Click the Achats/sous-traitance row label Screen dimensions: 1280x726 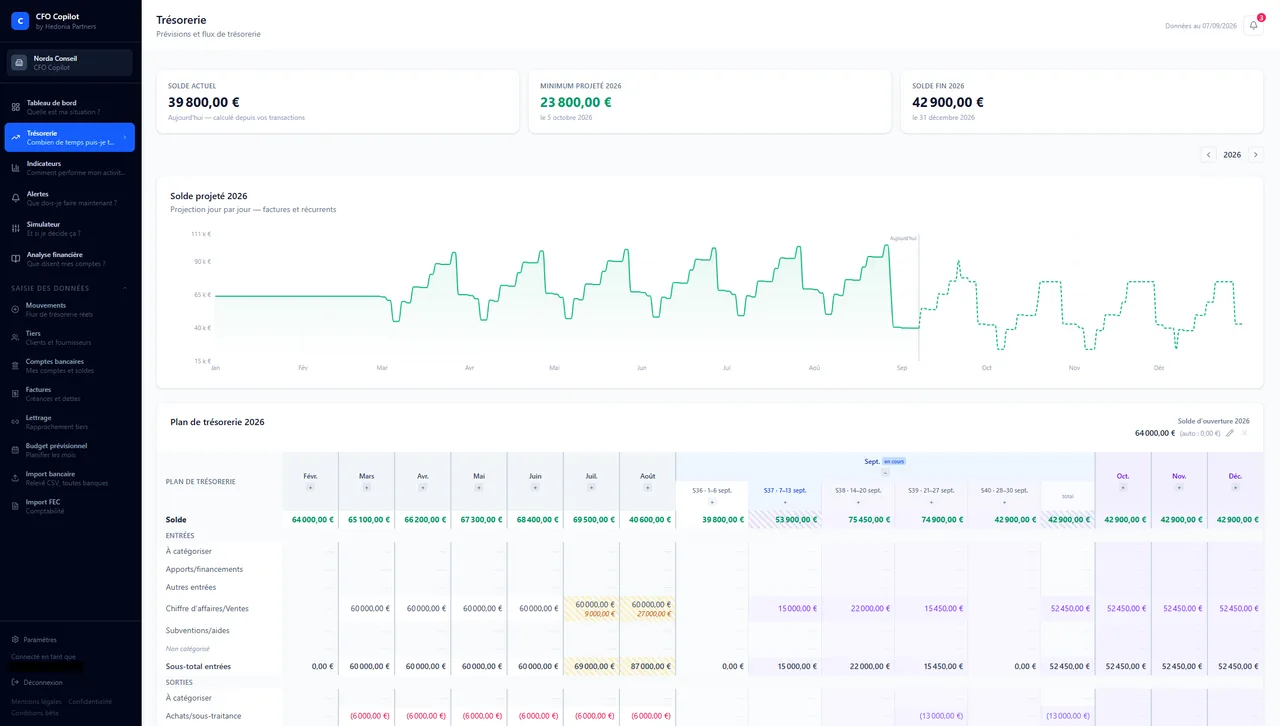coord(203,716)
